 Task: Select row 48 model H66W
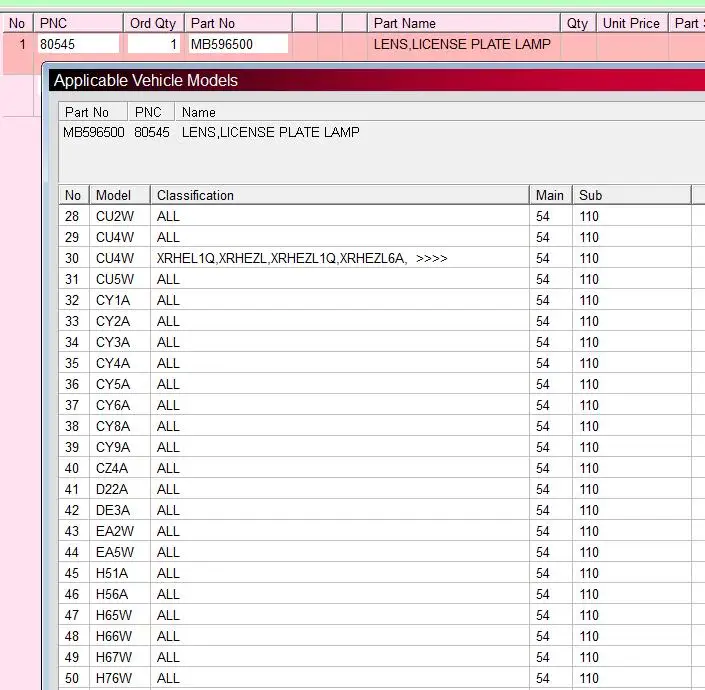(114, 636)
